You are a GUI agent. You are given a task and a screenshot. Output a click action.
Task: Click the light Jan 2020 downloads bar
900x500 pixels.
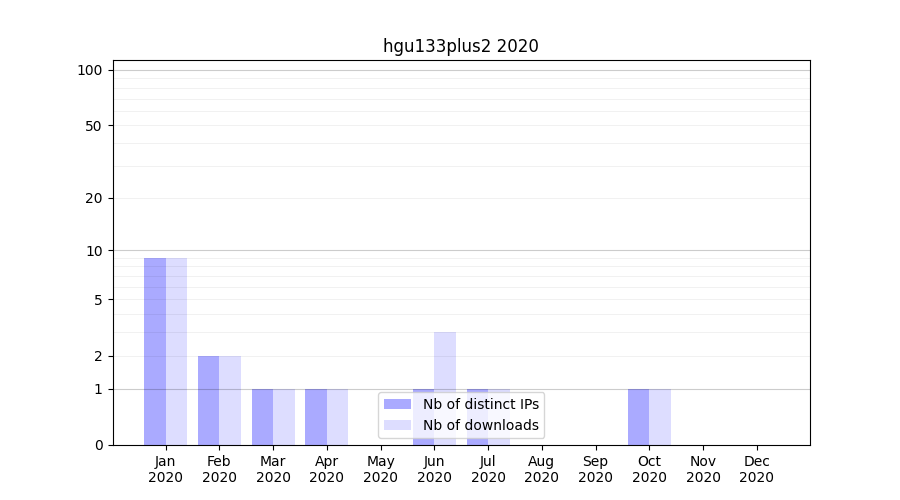[x=176, y=351]
